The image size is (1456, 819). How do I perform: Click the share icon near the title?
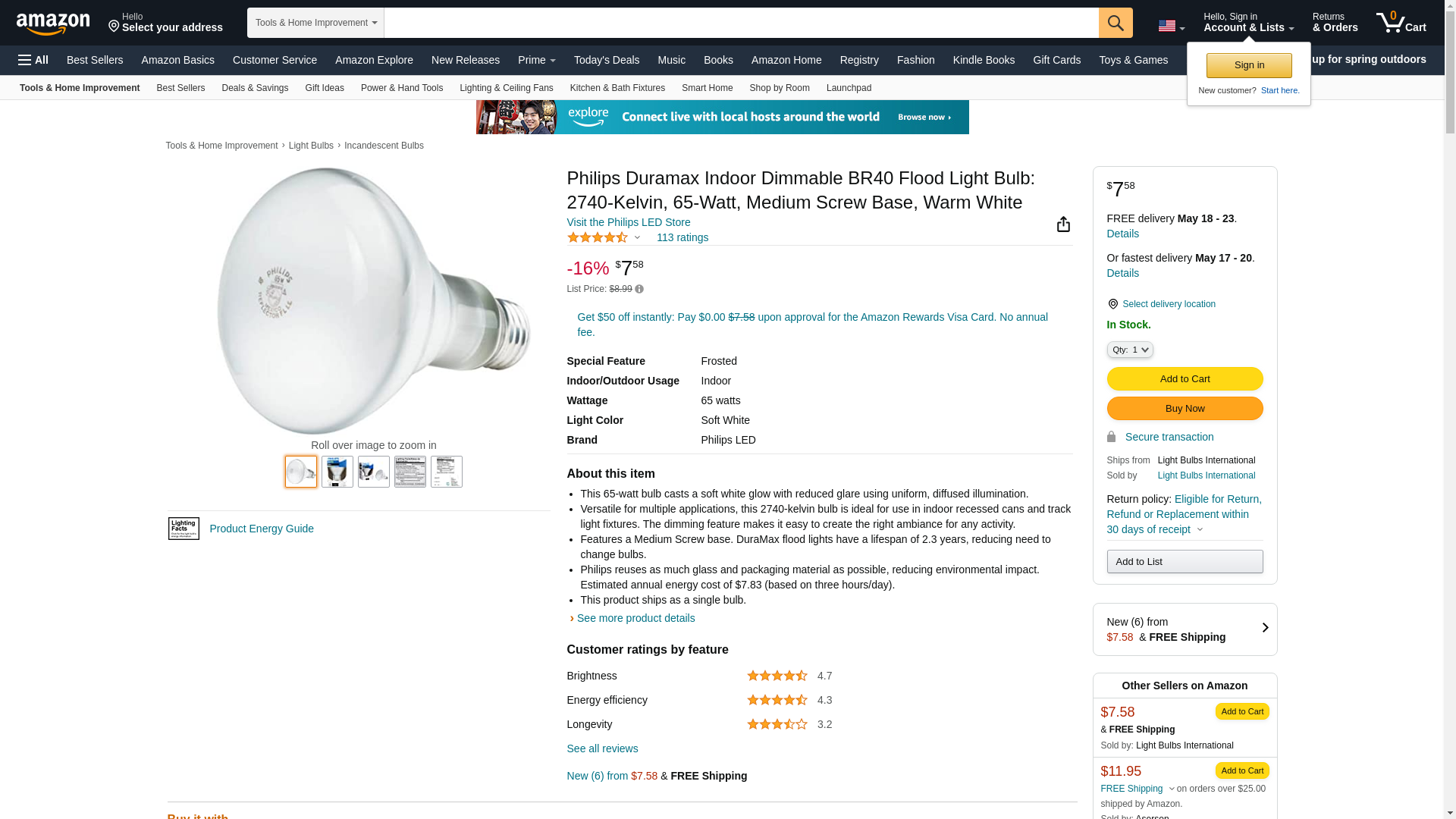click(1063, 224)
